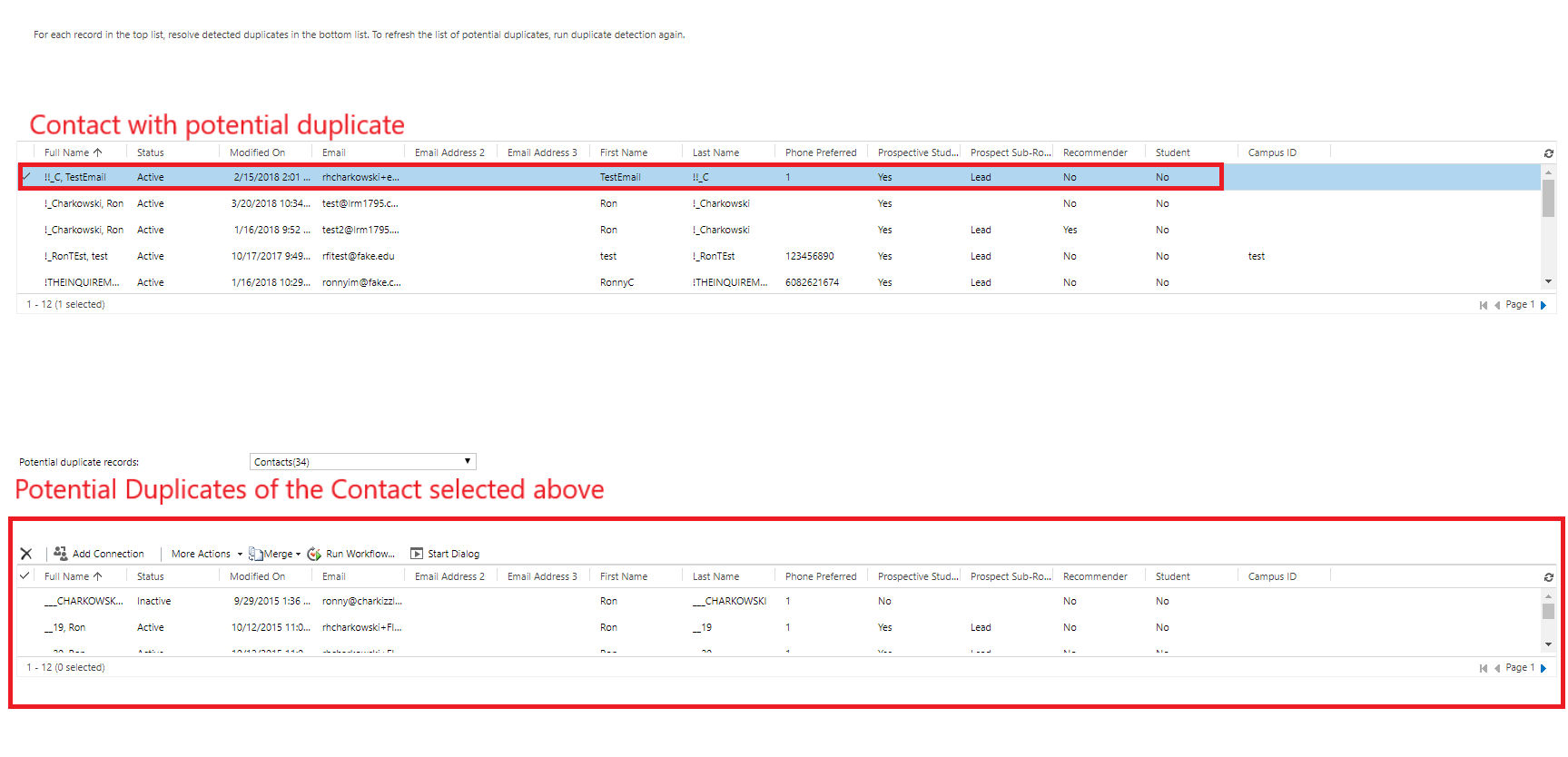The image size is (1568, 757).
Task: Go to next page in top grid
Action: tap(1543, 305)
